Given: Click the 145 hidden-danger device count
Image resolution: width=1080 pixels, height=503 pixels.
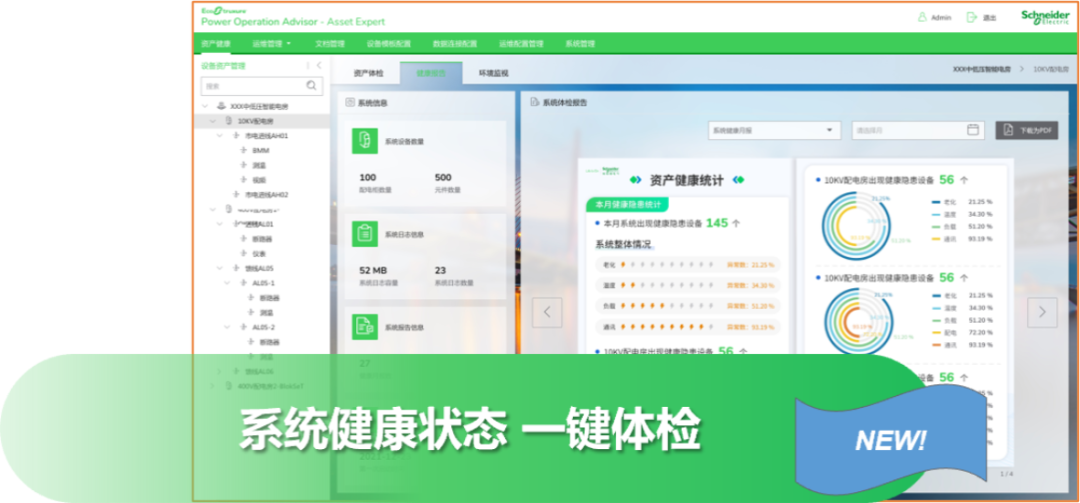Looking at the screenshot, I should 716,223.
